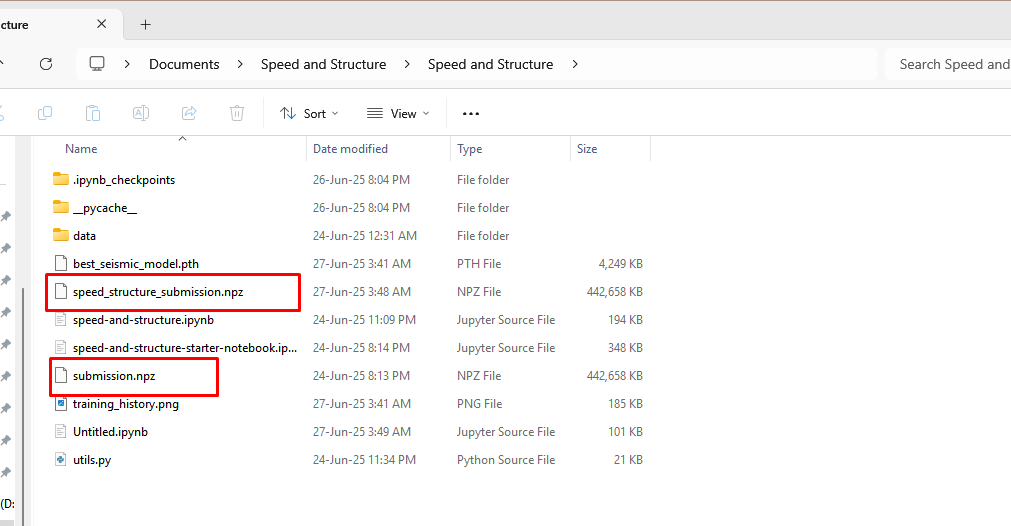This screenshot has height=526, width=1011.
Task: Expand chevron after last Speed and Structure
Action: pos(574,64)
